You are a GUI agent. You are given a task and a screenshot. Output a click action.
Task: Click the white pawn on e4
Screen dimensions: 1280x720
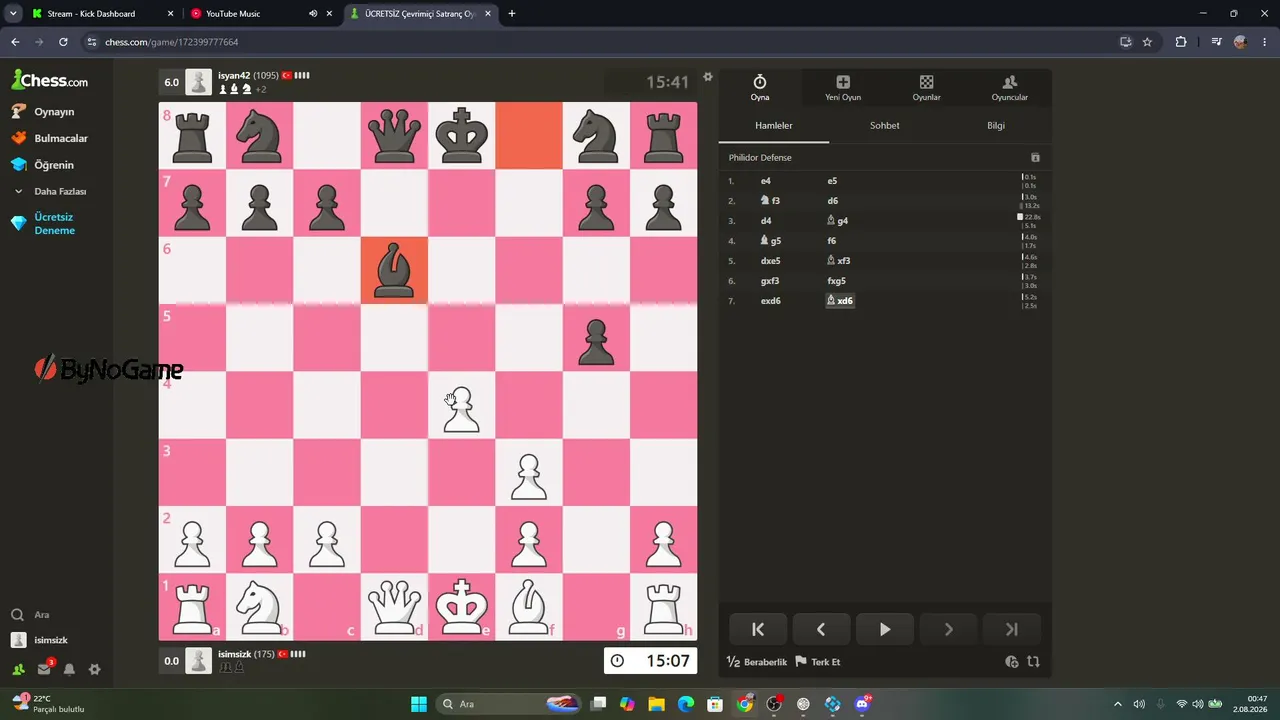coord(461,407)
